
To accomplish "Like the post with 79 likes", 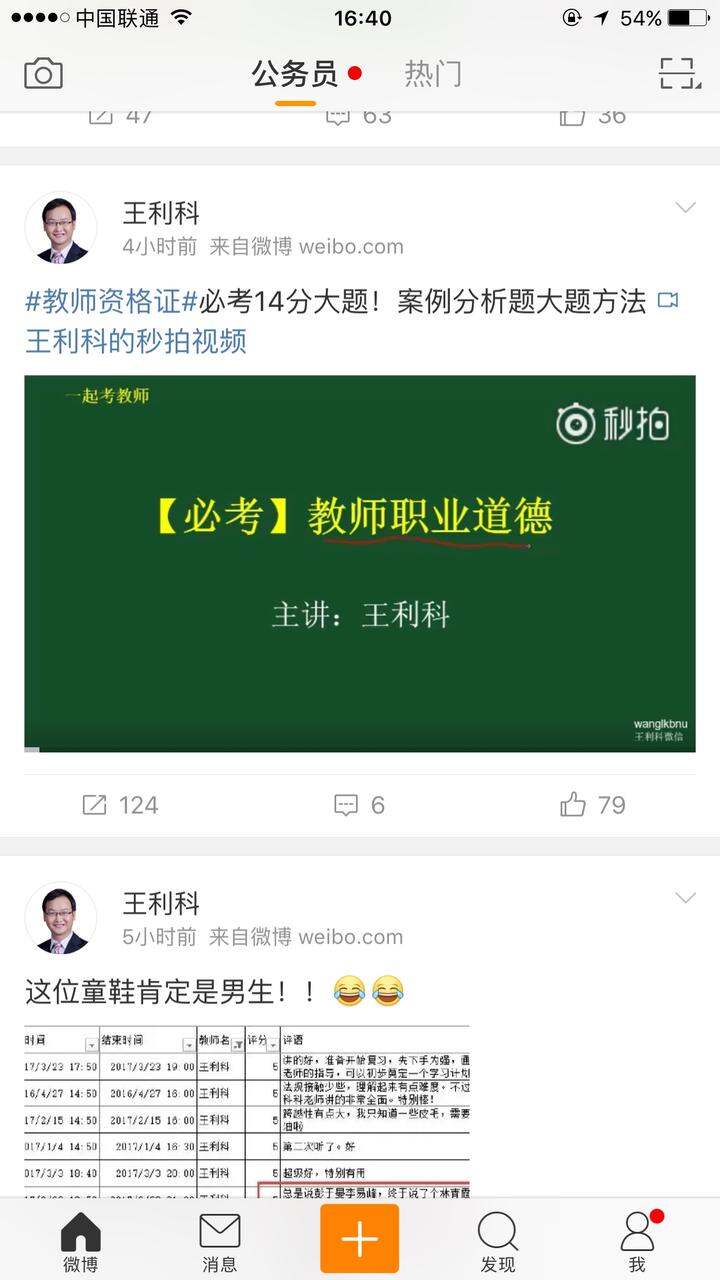I will (x=593, y=805).
